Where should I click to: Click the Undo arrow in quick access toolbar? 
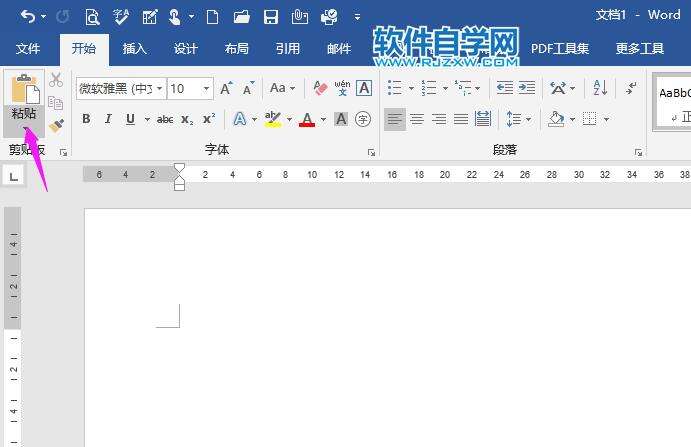[28, 17]
